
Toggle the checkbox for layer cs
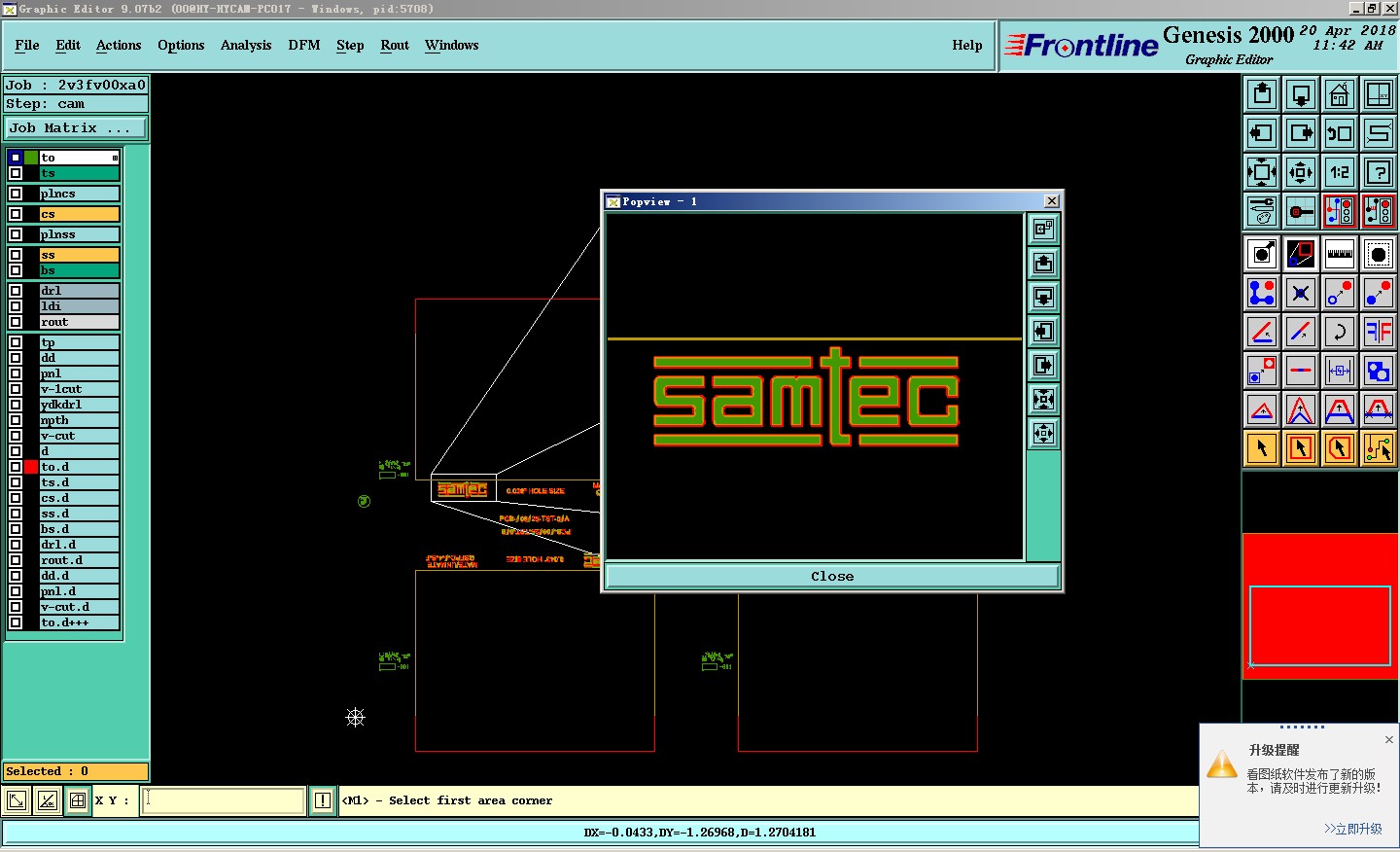click(x=16, y=214)
